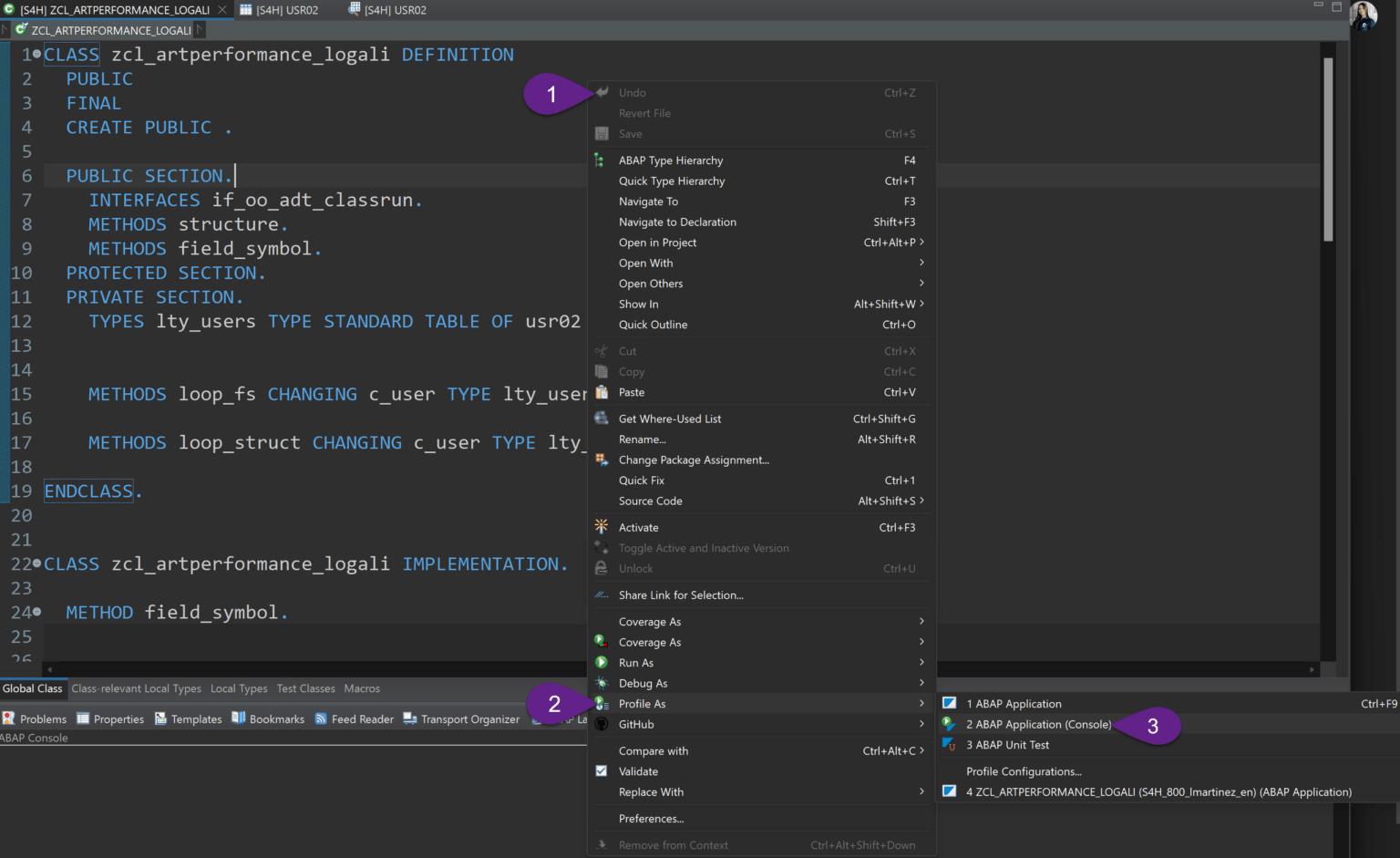Image resolution: width=1400 pixels, height=858 pixels.
Task: Click the Paste clipboard icon
Action: (x=602, y=392)
